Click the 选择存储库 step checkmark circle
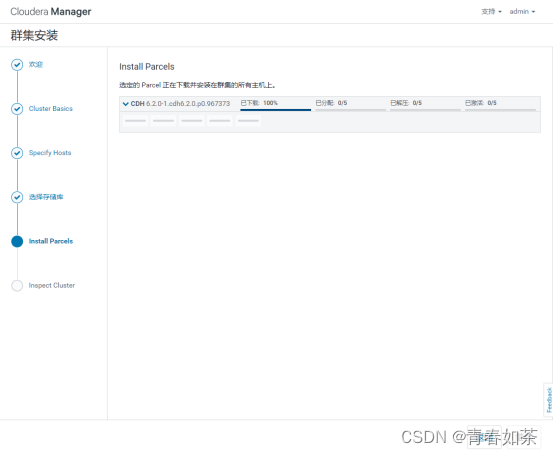 (17, 197)
